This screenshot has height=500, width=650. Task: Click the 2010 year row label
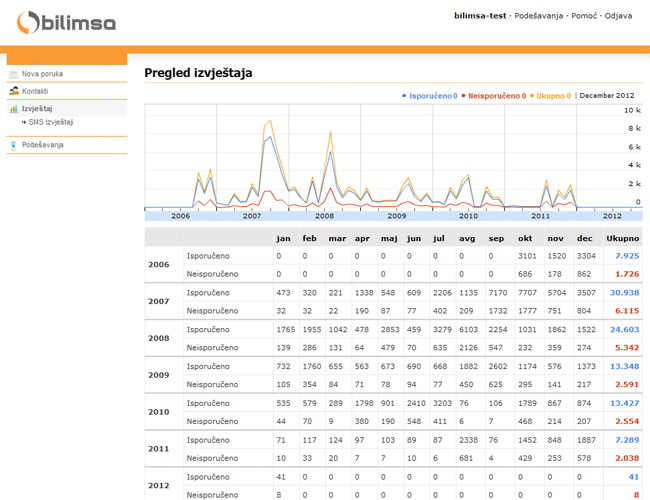point(159,412)
